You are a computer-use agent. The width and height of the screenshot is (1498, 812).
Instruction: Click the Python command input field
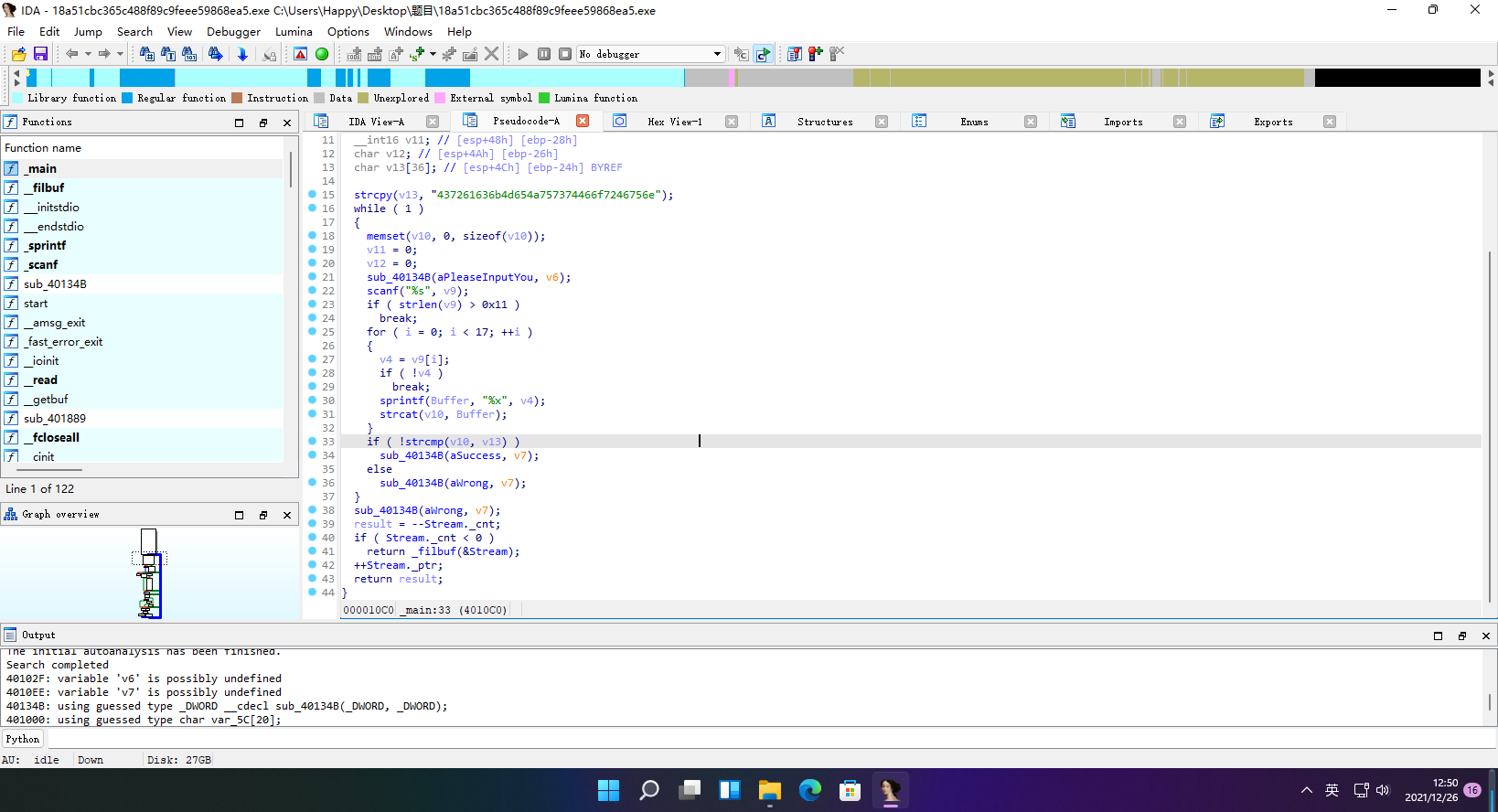coord(771,739)
